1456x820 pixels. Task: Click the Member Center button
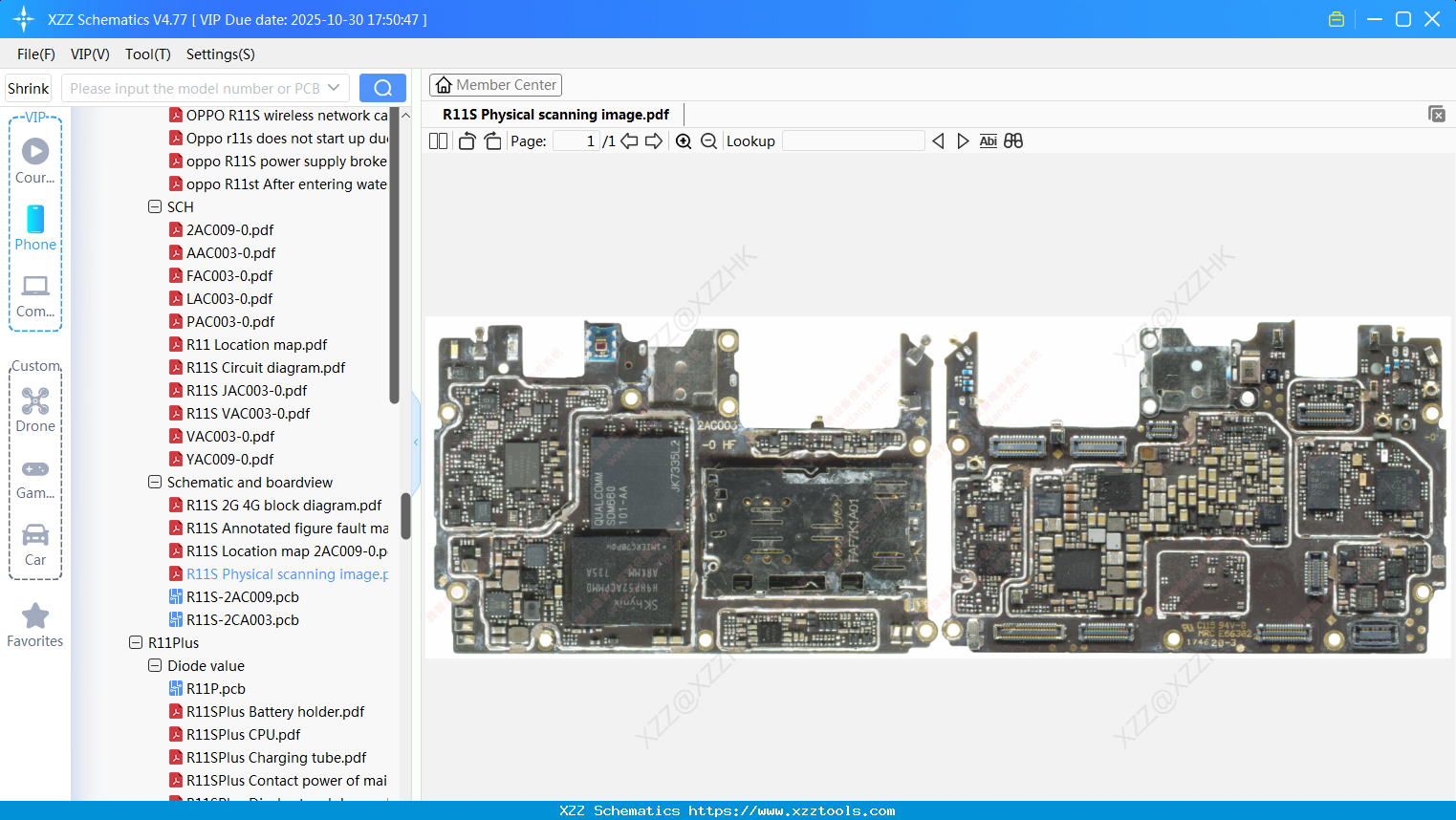coord(495,85)
